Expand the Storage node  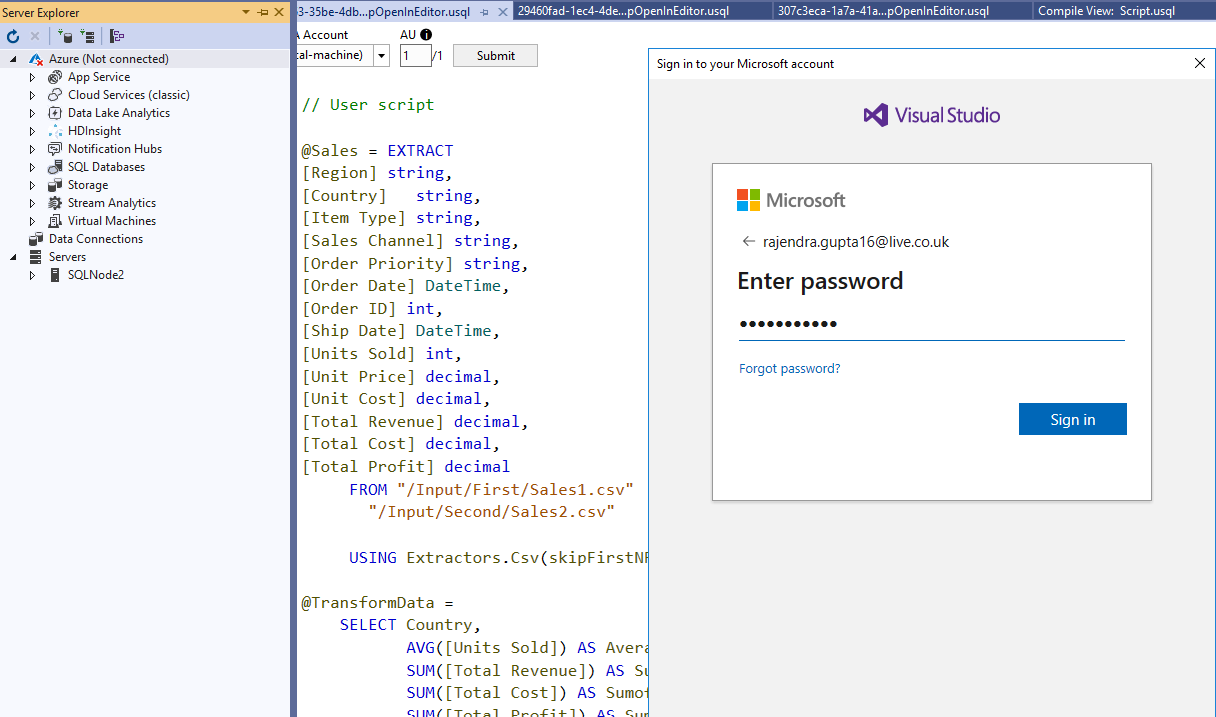pos(32,185)
